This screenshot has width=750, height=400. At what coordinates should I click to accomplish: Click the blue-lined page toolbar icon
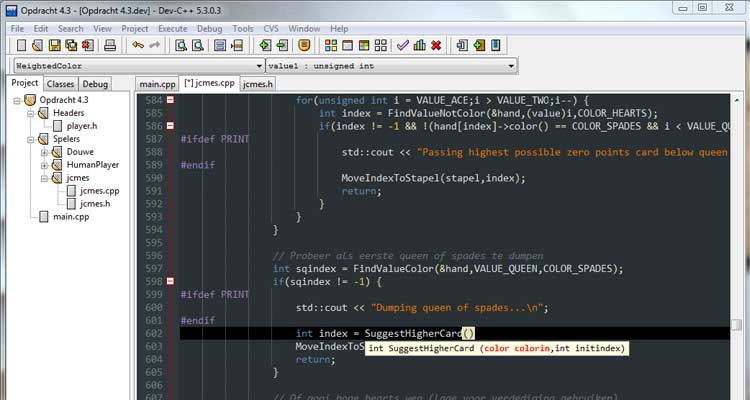(220, 45)
